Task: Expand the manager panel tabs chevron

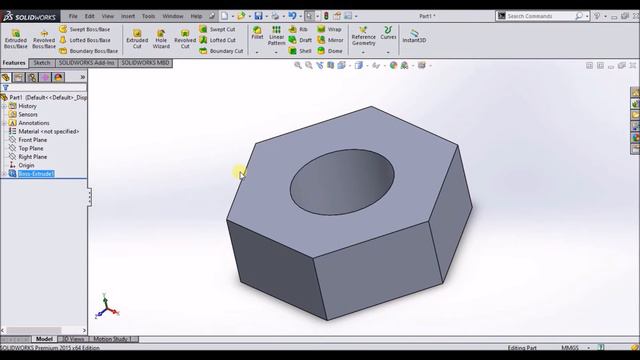Action: click(82, 77)
